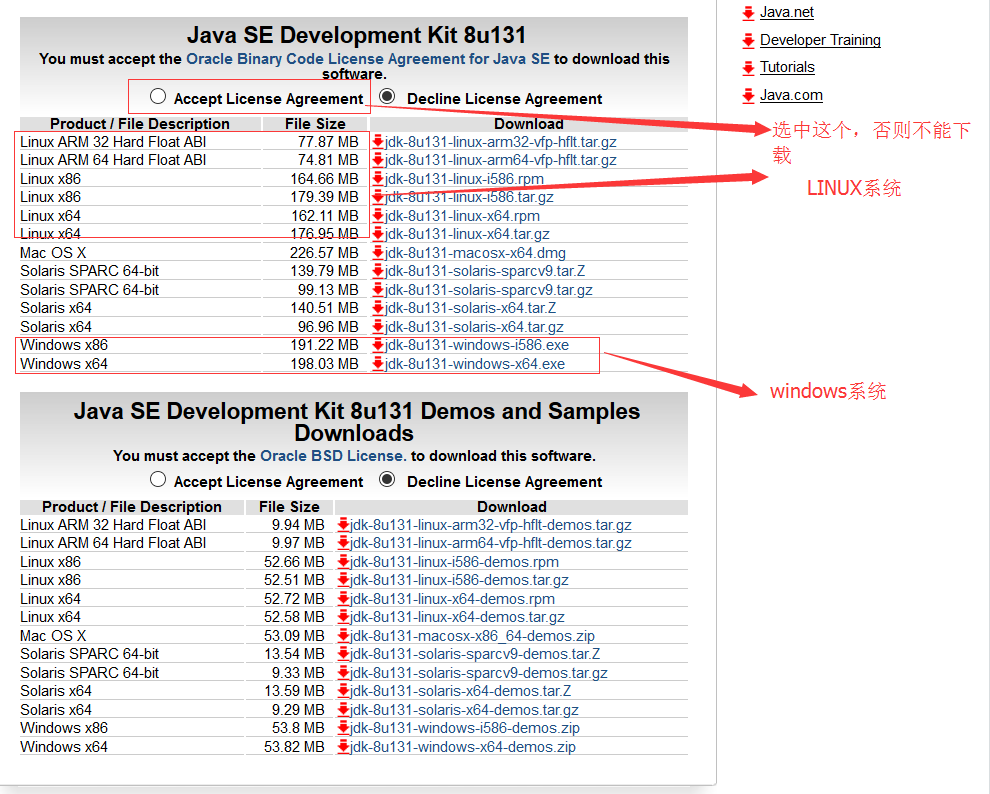This screenshot has width=990, height=794.
Task: Open the Oracle BSD License link
Action: pos(333,456)
